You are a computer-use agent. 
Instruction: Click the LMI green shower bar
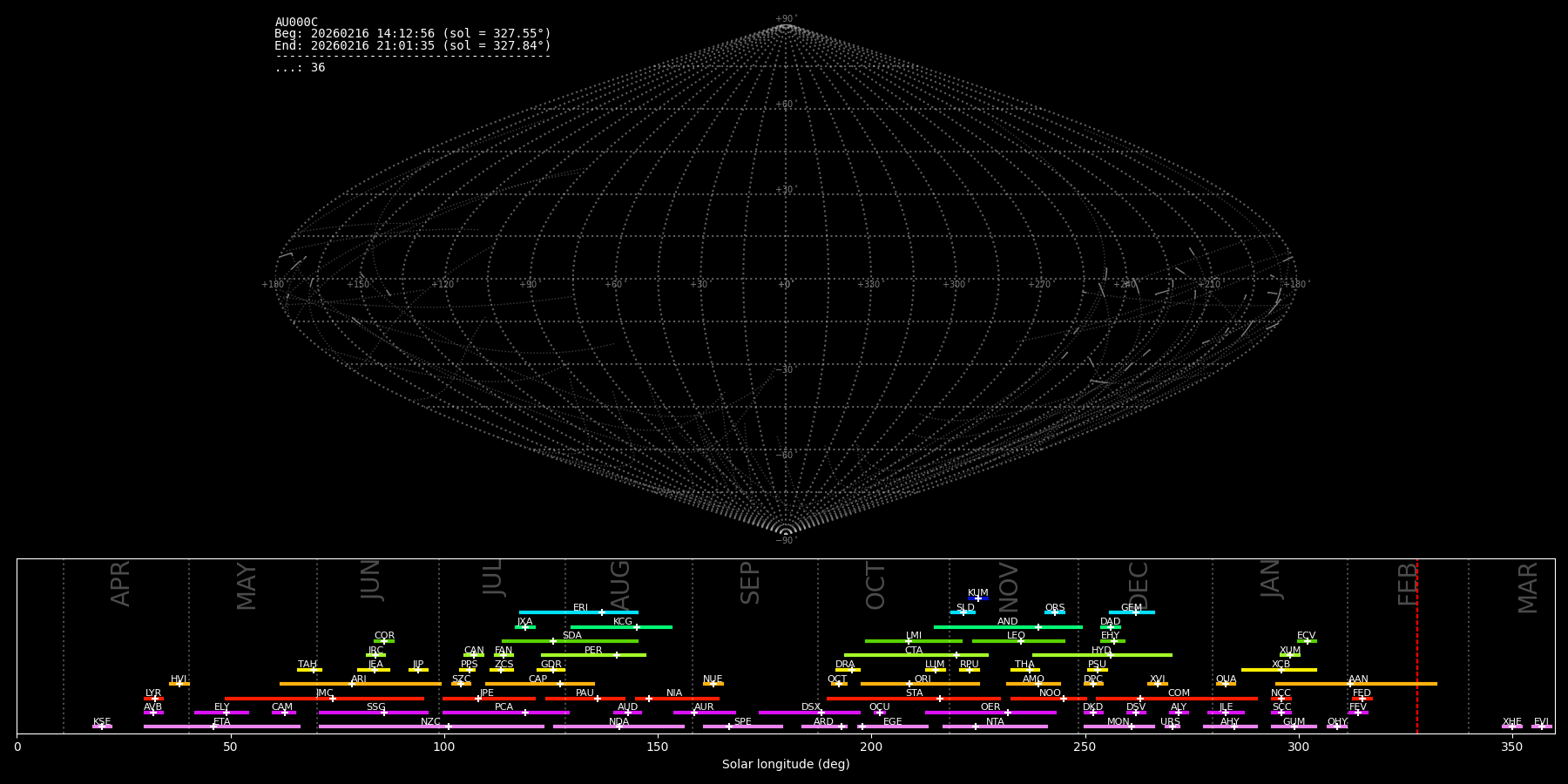[x=914, y=641]
